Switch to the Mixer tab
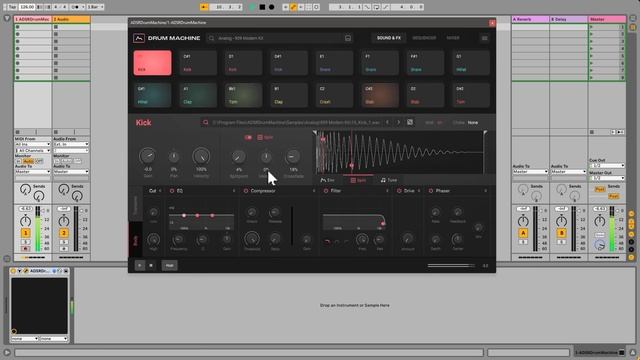This screenshot has height=360, width=640. [453, 38]
